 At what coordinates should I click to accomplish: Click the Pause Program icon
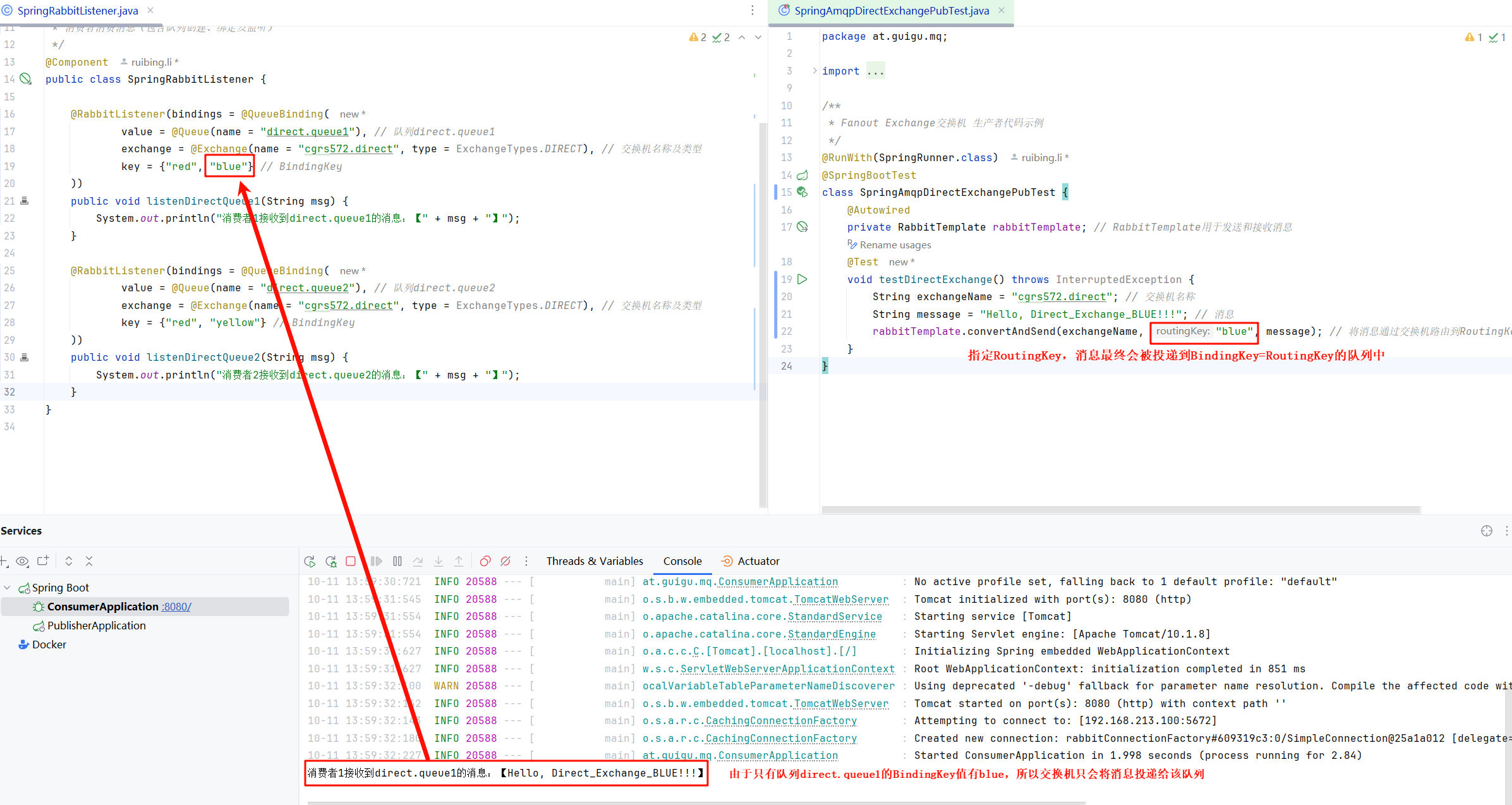397,561
